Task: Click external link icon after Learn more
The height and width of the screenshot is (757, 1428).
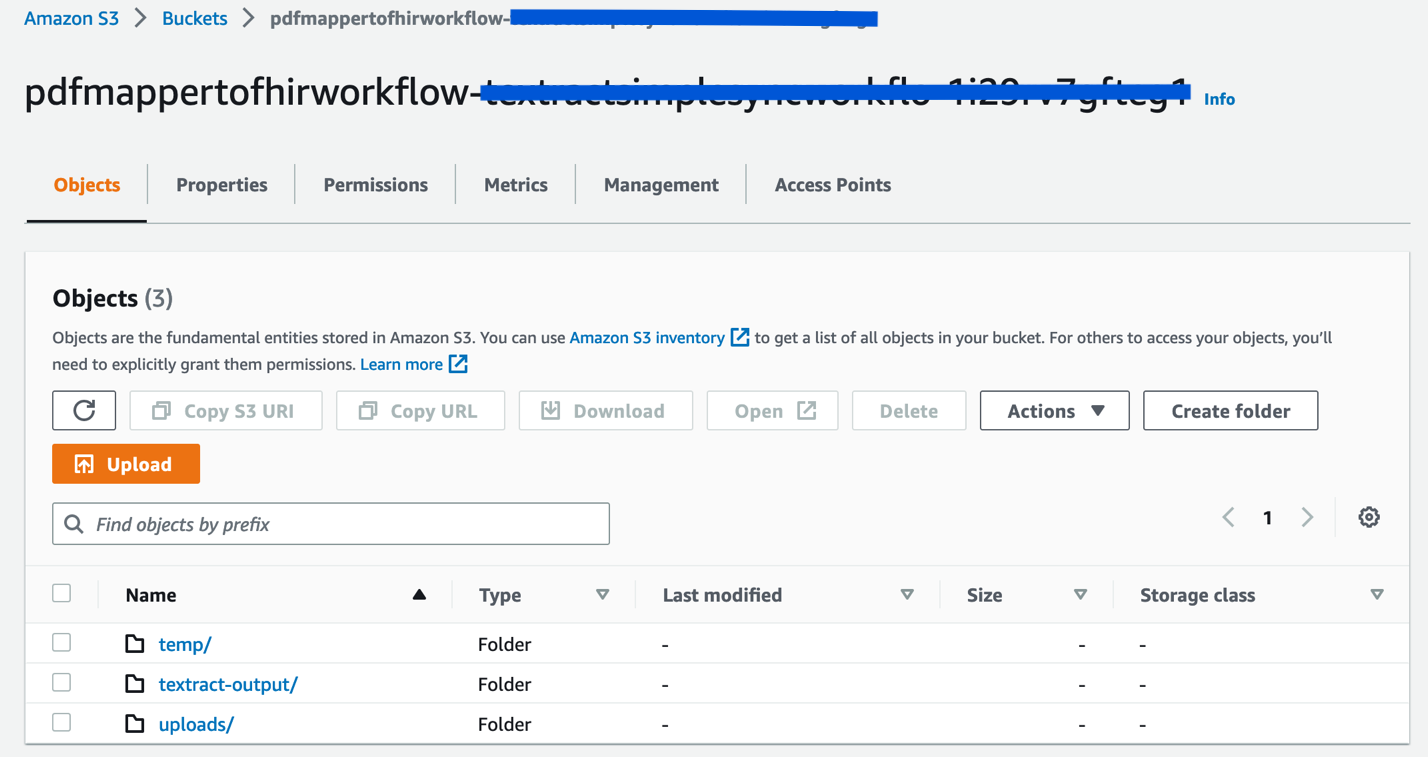Action: coord(458,364)
